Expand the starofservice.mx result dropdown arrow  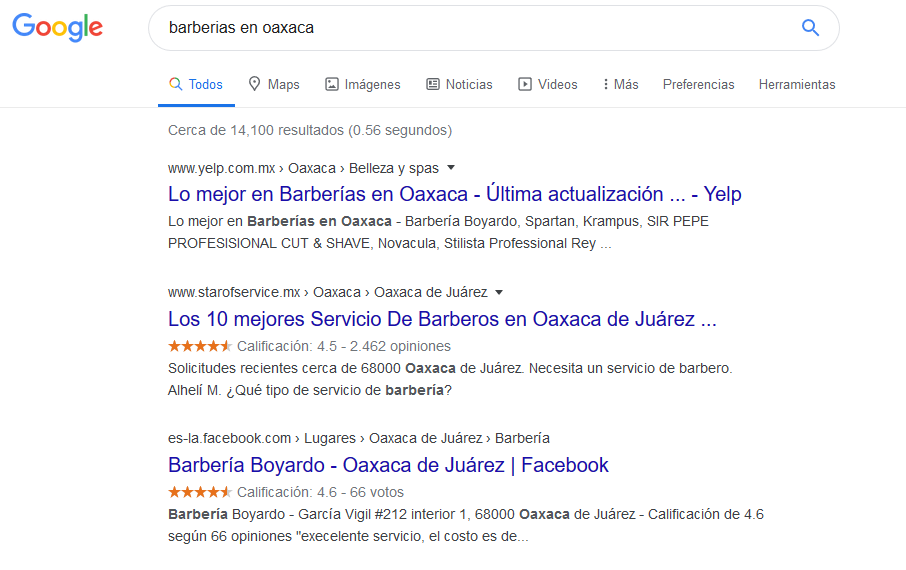[499, 293]
